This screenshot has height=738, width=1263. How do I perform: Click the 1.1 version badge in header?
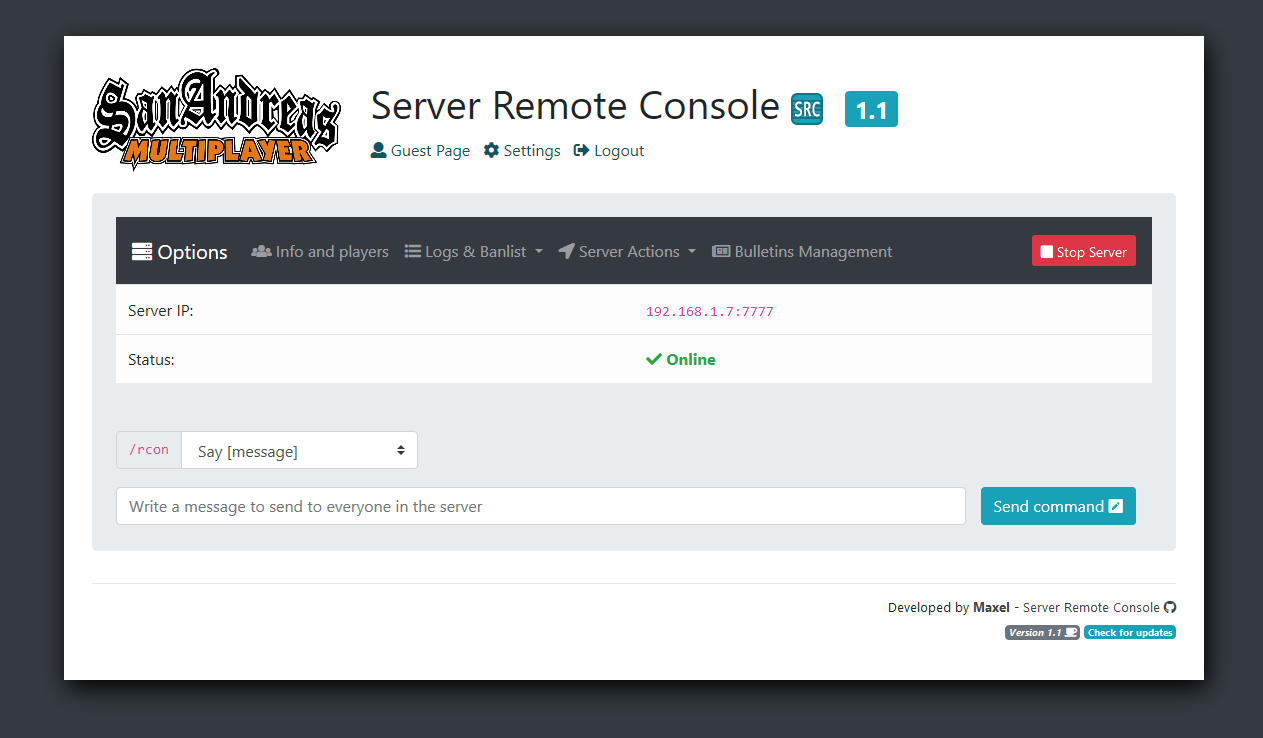[871, 109]
